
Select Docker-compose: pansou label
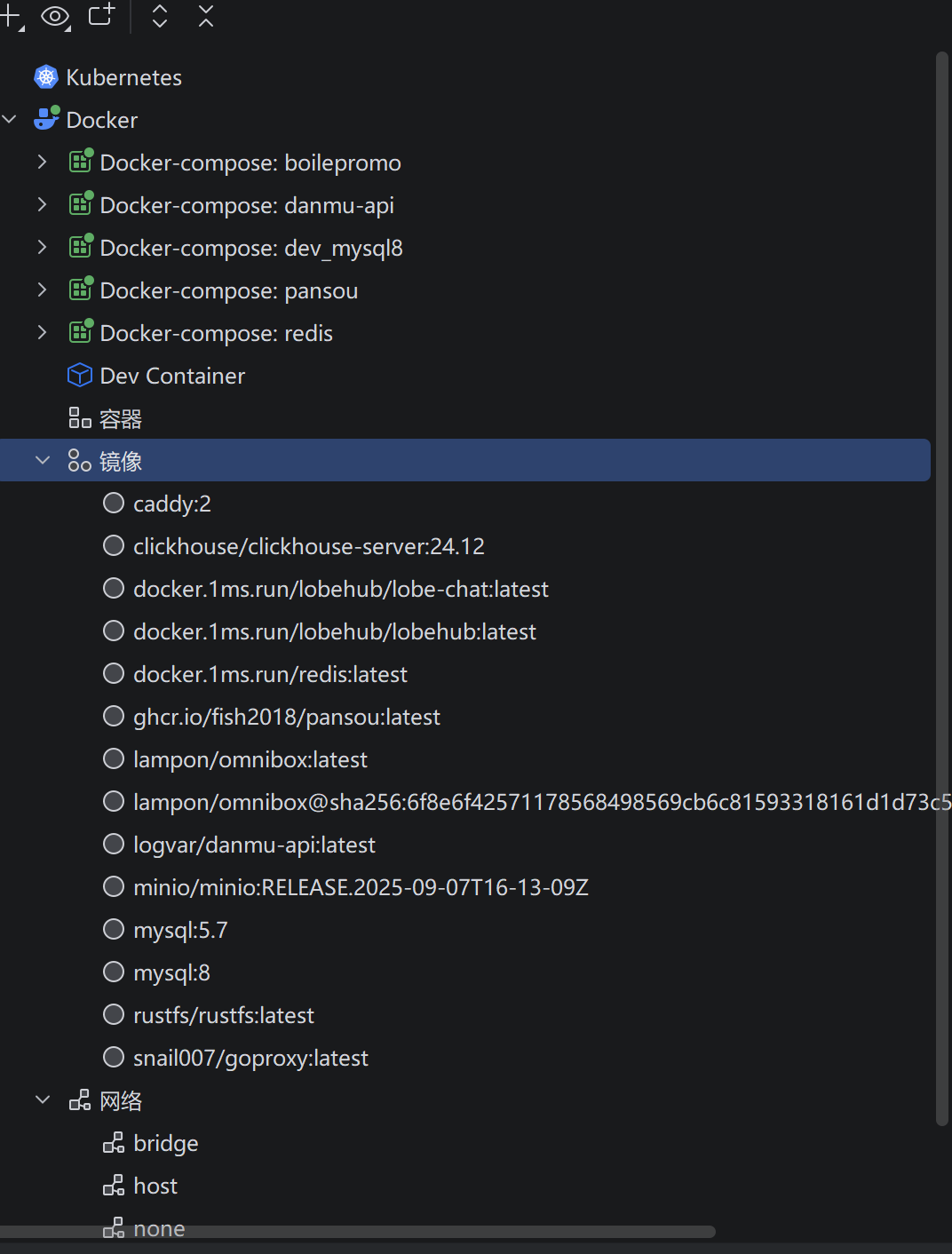tap(229, 290)
